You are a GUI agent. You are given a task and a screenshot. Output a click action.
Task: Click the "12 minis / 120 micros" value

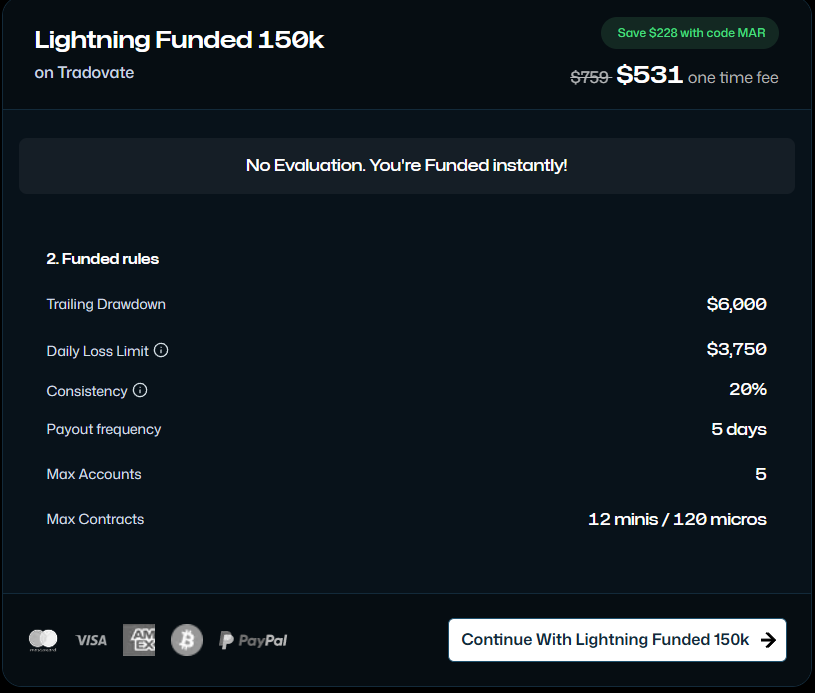pyautogui.click(x=677, y=519)
